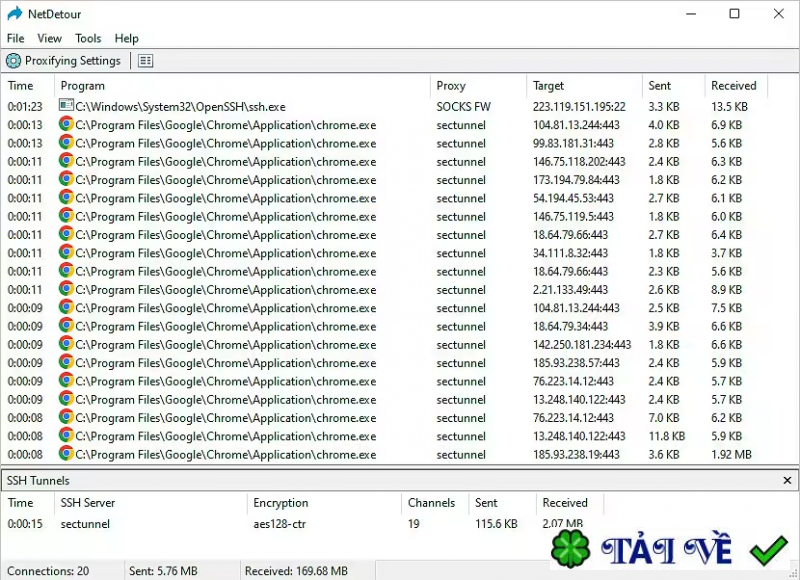Click the Chrome icon on the last chrome.exe row
Image resolution: width=800 pixels, height=580 pixels.
pyautogui.click(x=64, y=455)
